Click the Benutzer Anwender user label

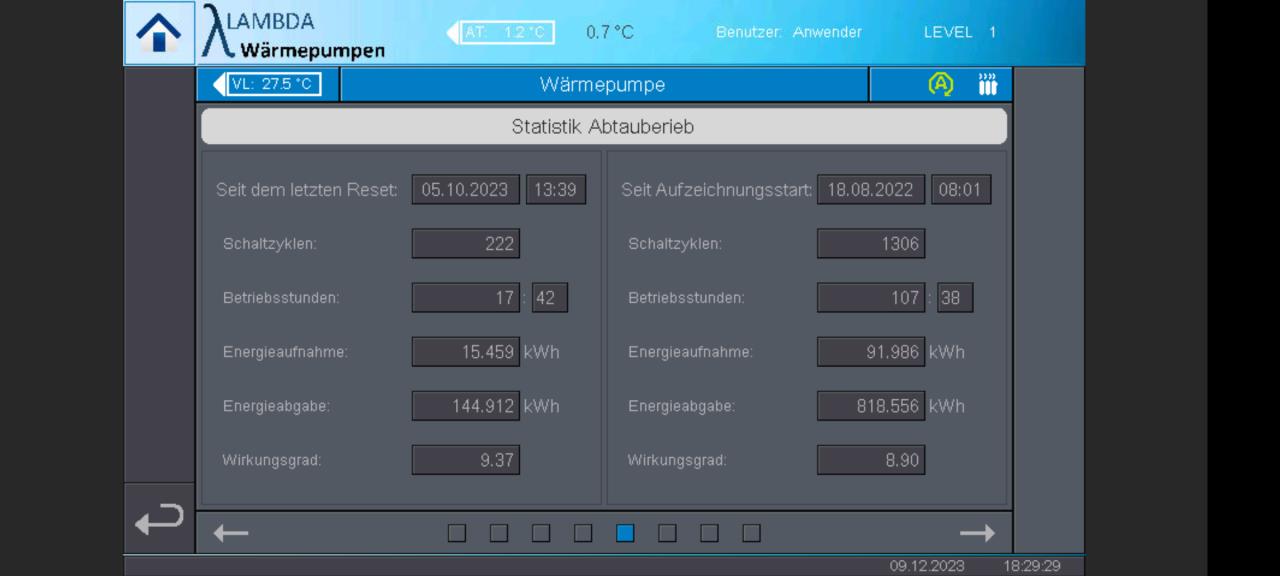(x=788, y=33)
